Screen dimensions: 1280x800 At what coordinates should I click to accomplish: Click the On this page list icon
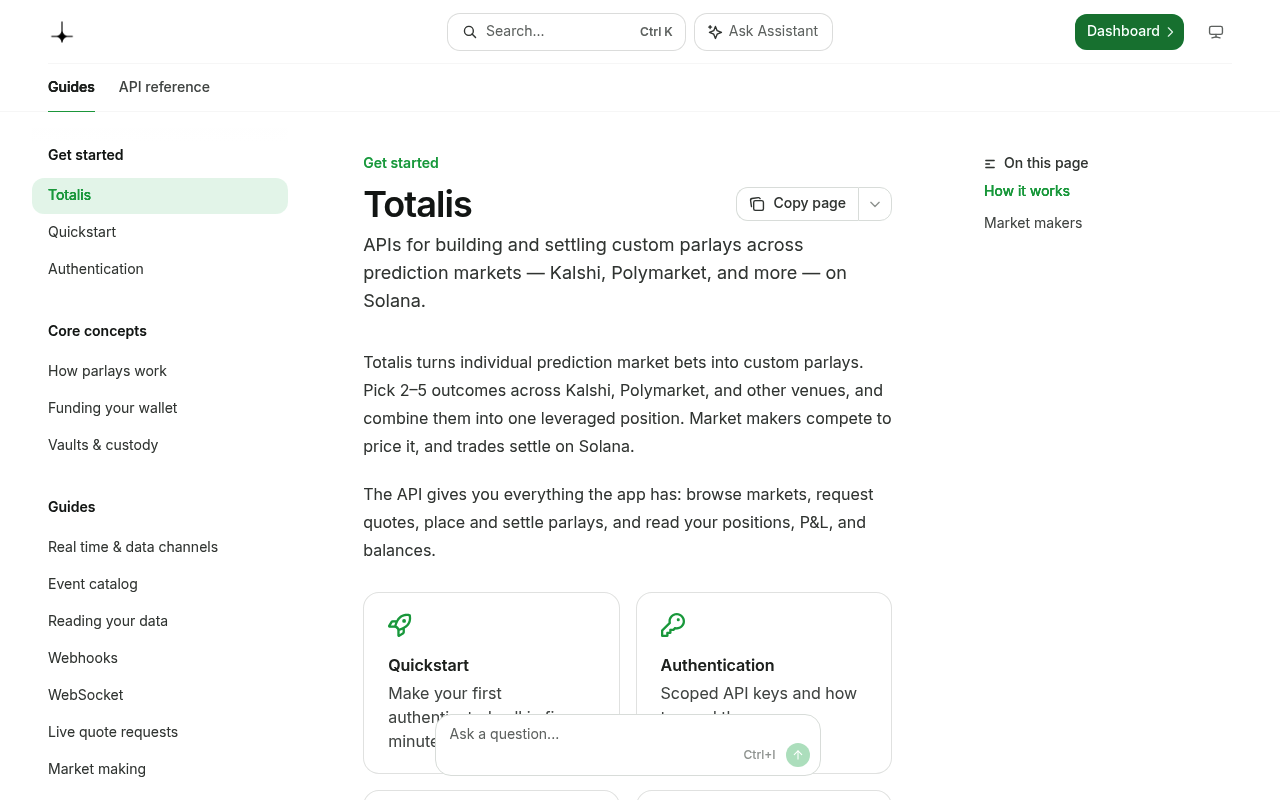click(990, 163)
